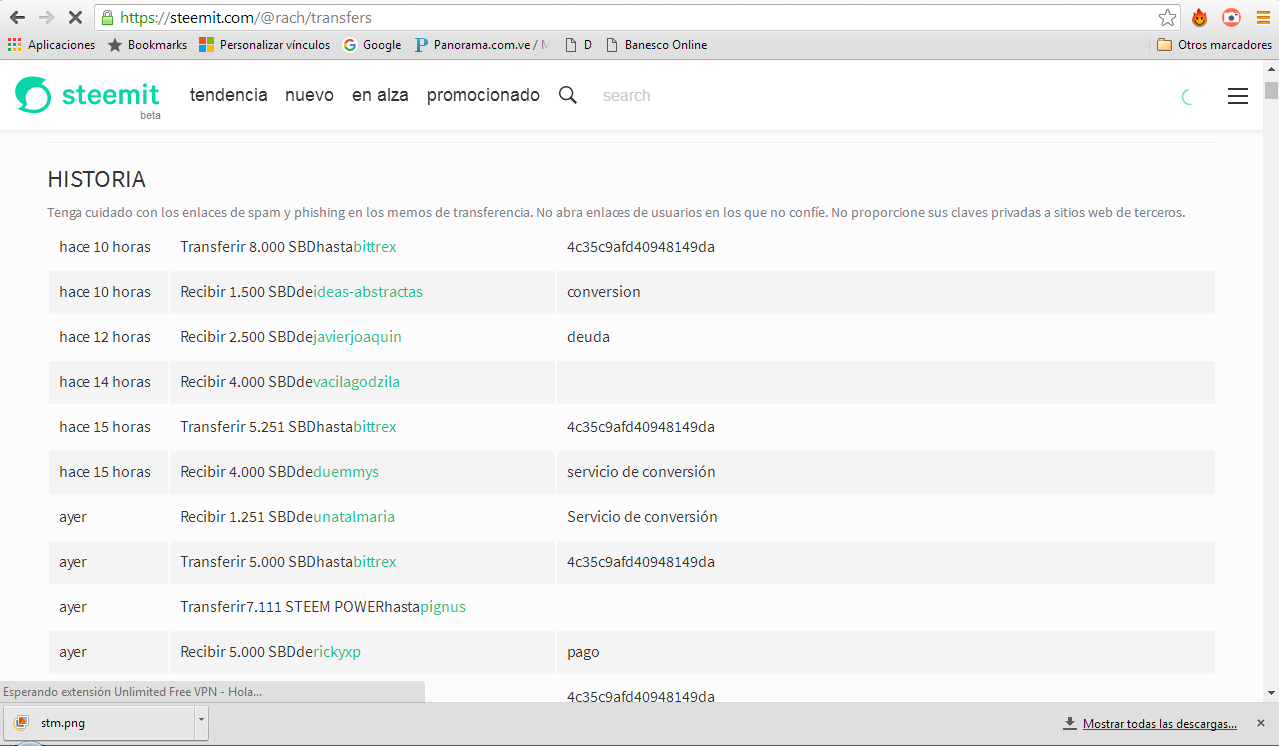Click the scrollbar down arrow
This screenshot has width=1279, height=746.
pos(1271,692)
